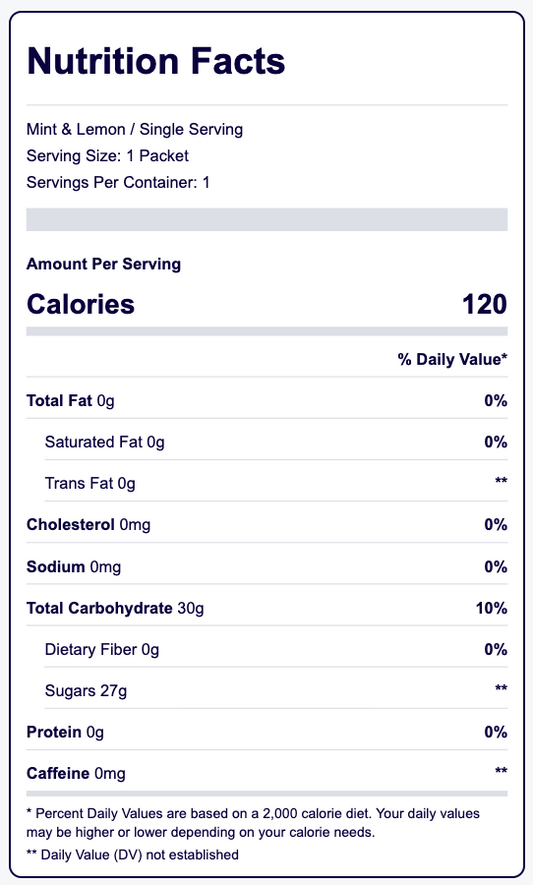Click the Daily Value not established footnote
Viewport: 533px width, 885px height.
(133, 855)
